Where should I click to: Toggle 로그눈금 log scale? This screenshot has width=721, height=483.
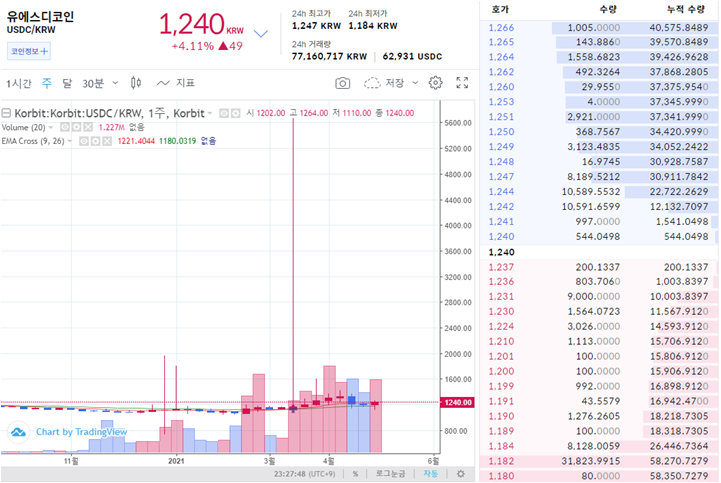(390, 473)
